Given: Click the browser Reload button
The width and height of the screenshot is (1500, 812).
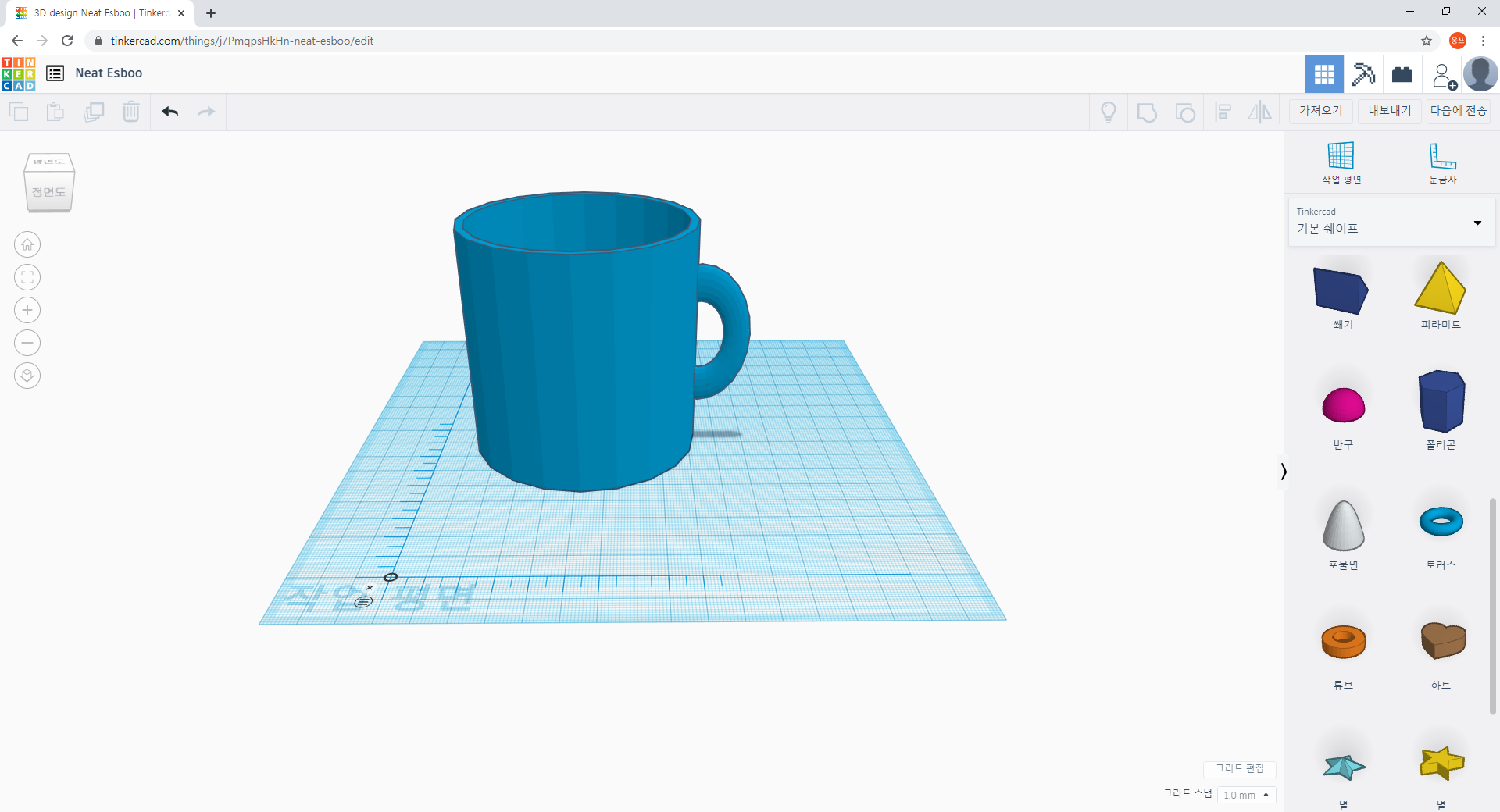Looking at the screenshot, I should (67, 41).
